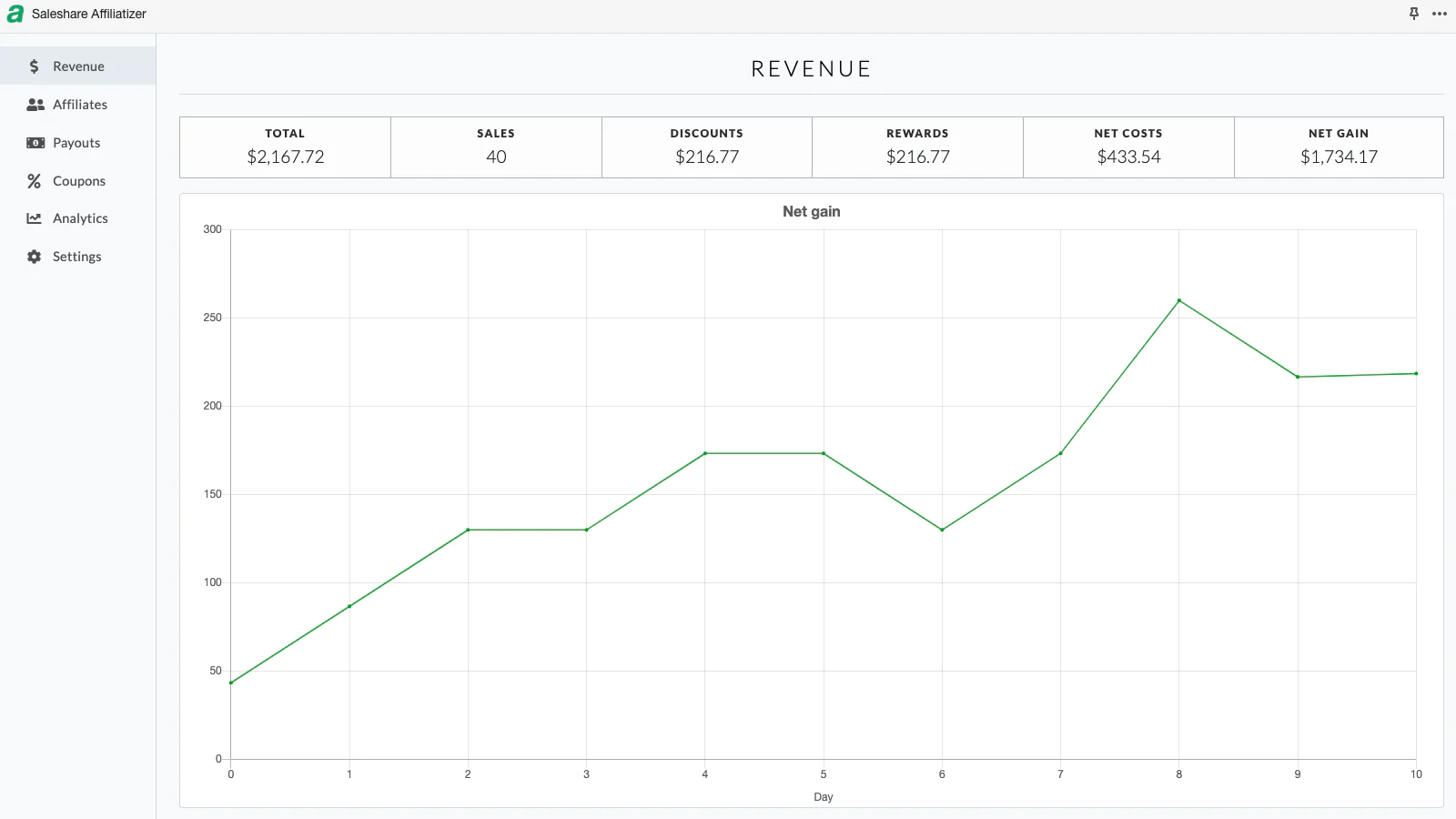Click the Total revenue stat card
The width and height of the screenshot is (1456, 819).
pyautogui.click(x=285, y=147)
